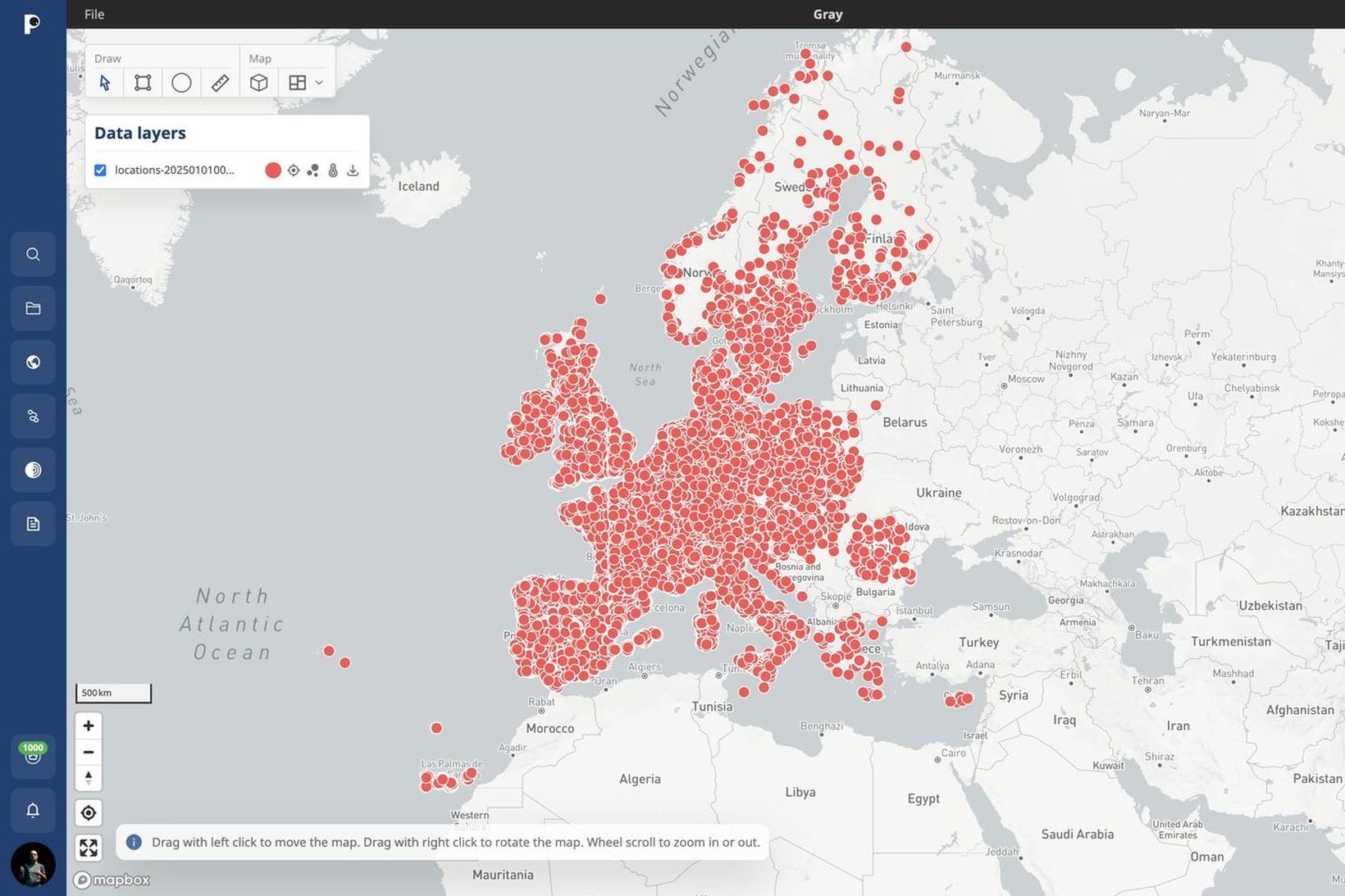Open the credits icon with 1000 badge
Image resolution: width=1345 pixels, height=896 pixels.
coord(33,755)
